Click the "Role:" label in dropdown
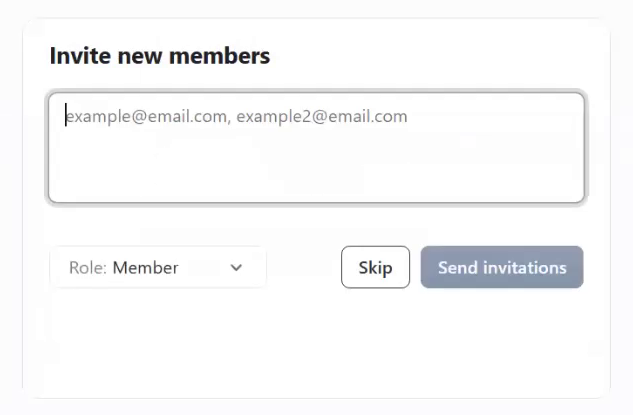Image resolution: width=633 pixels, height=415 pixels. [x=88, y=268]
